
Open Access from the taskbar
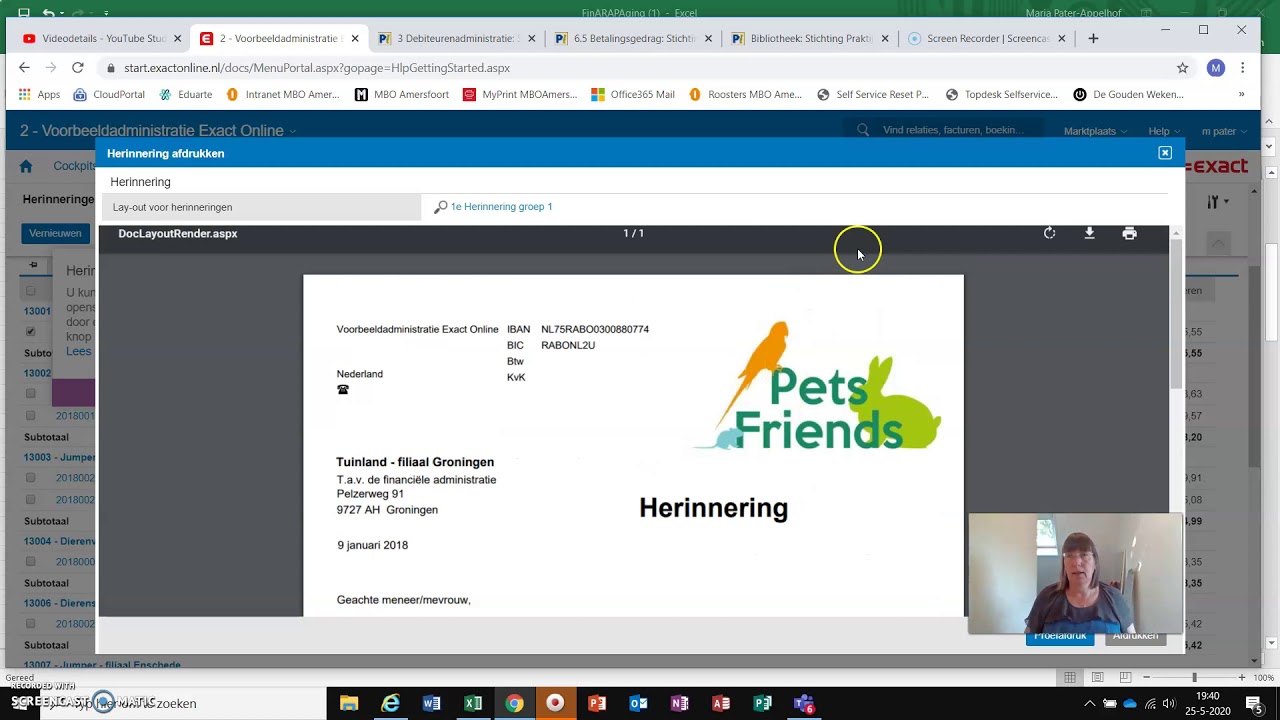[721, 703]
